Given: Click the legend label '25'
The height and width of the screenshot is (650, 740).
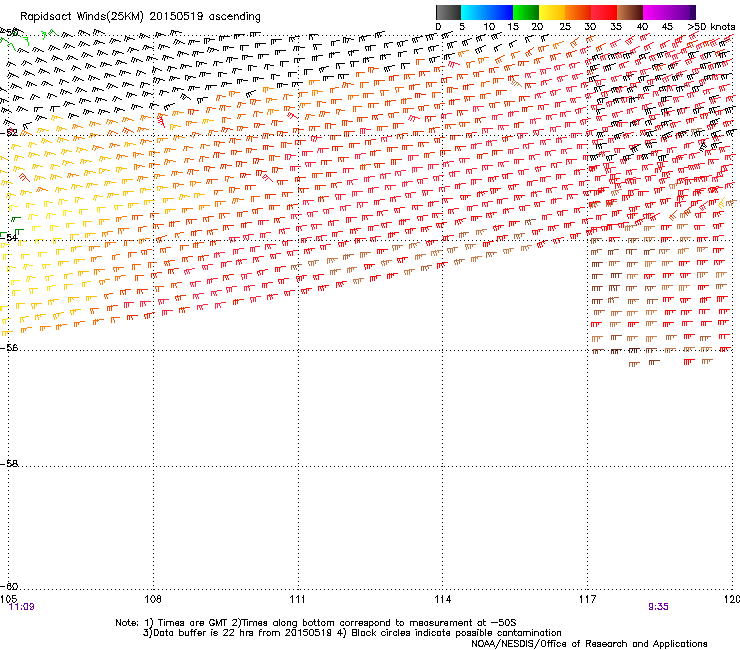Looking at the screenshot, I should click(x=564, y=27).
